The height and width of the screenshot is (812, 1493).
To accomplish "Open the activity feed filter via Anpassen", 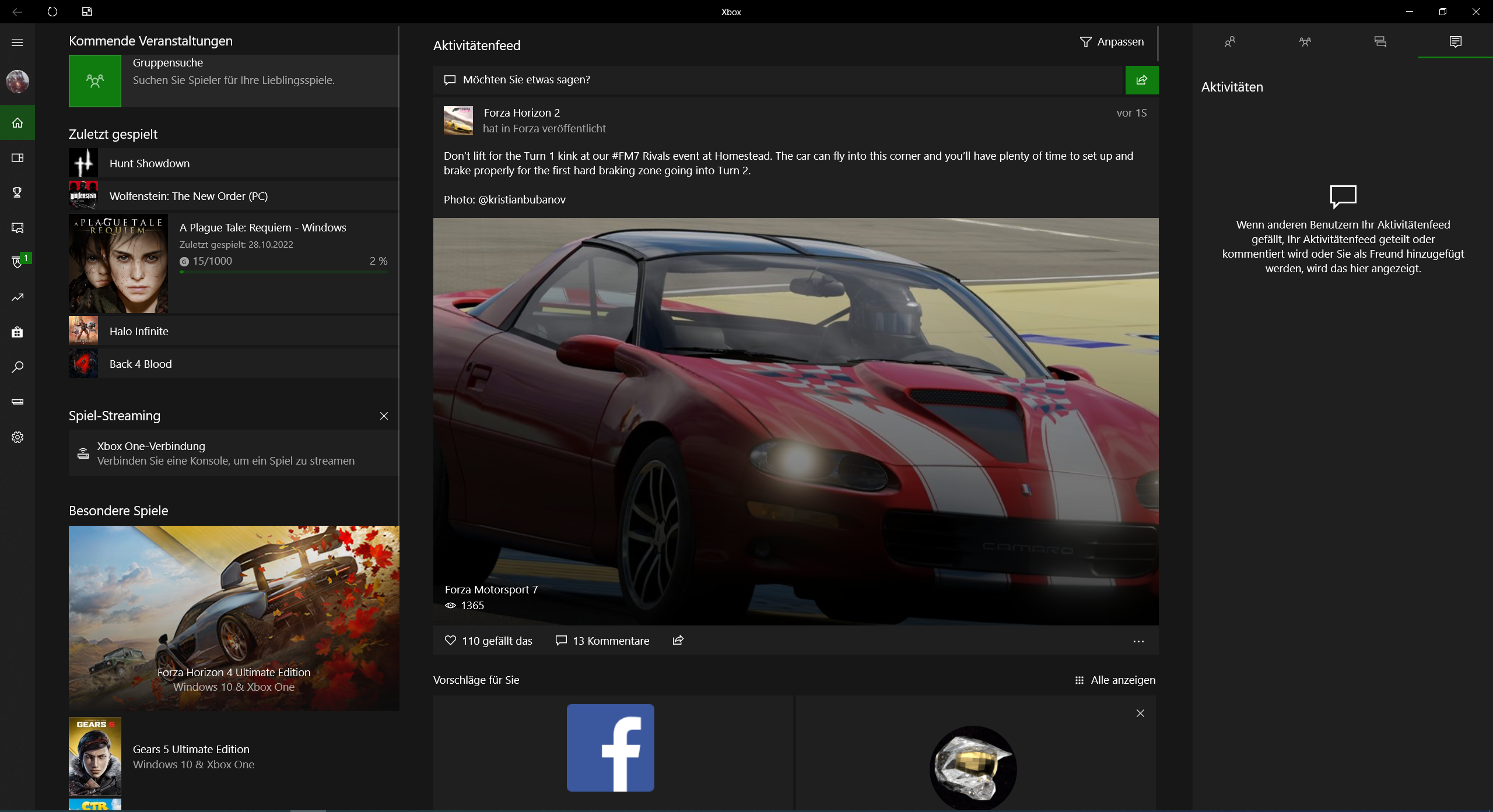I will coord(1110,41).
